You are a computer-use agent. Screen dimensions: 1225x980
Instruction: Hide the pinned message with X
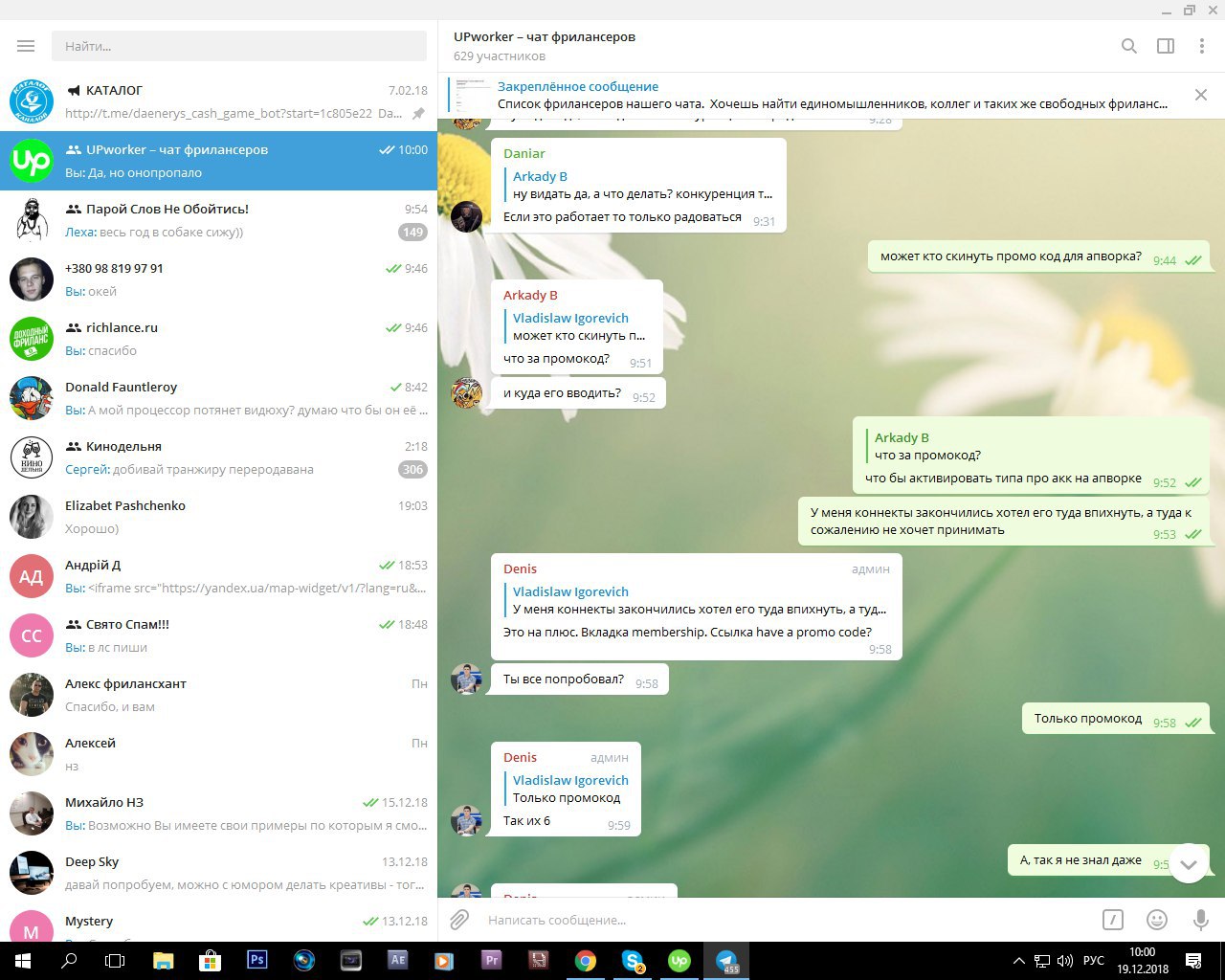[1201, 95]
